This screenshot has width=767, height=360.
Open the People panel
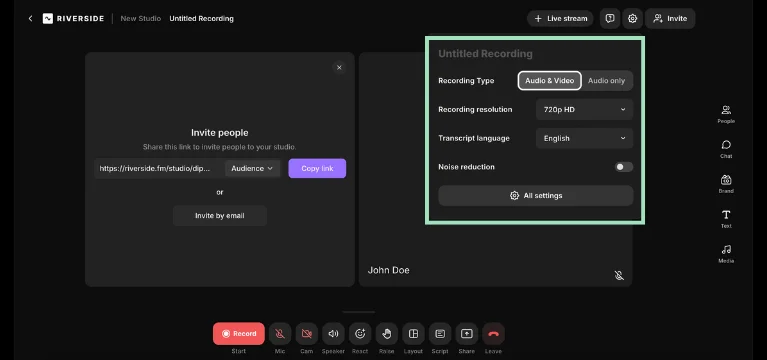point(726,114)
